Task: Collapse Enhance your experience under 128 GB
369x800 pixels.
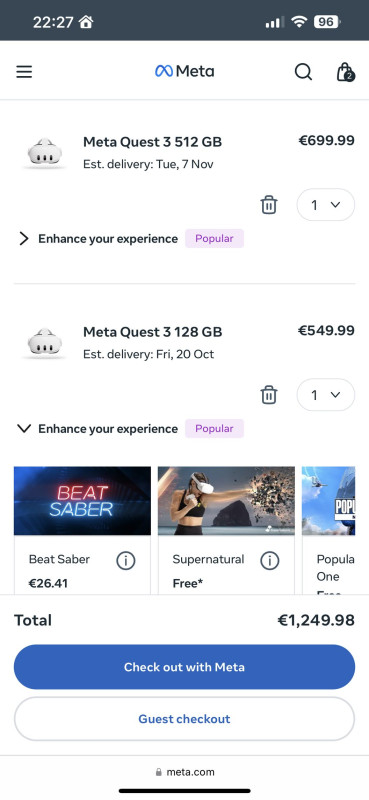Action: point(98,429)
